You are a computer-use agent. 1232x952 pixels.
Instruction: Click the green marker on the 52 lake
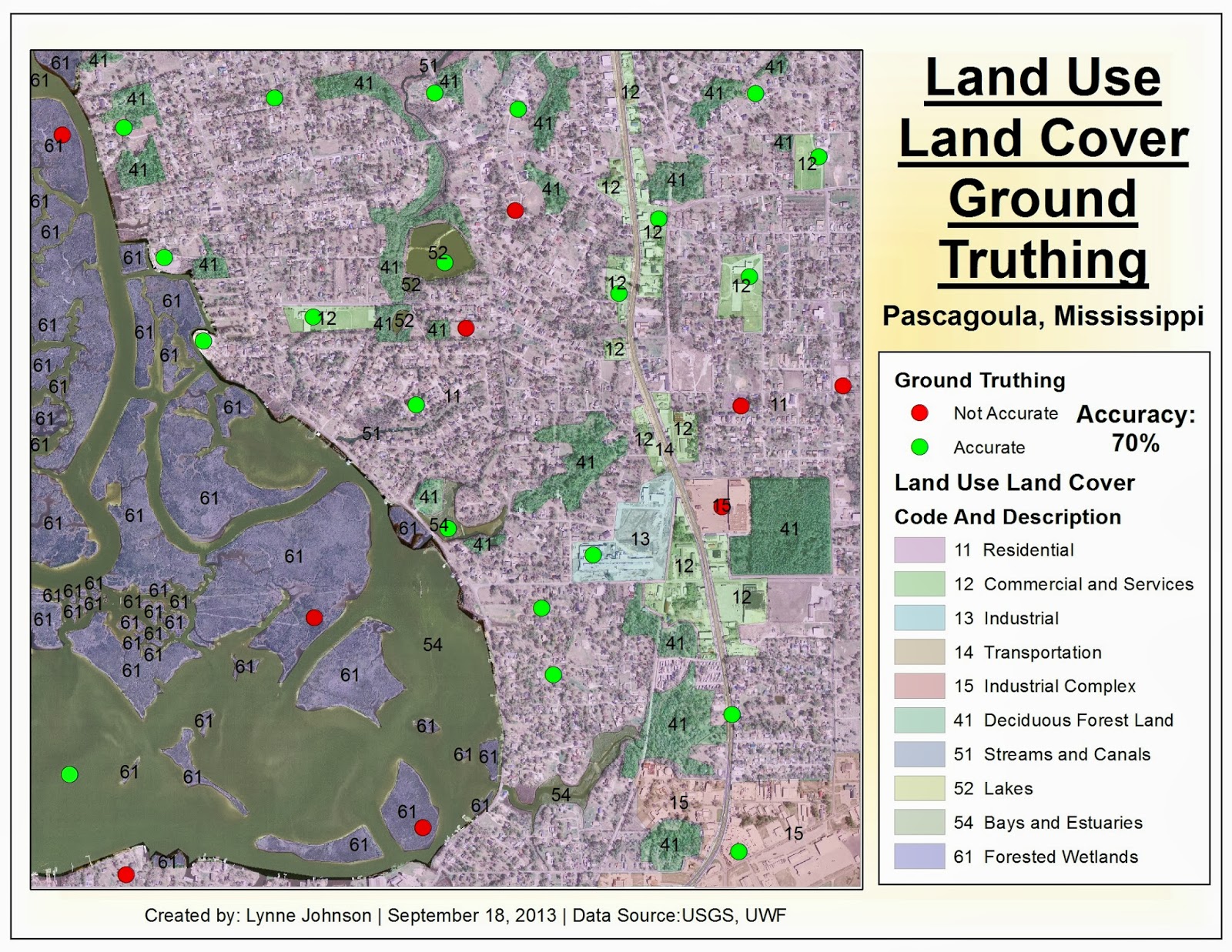[x=444, y=262]
